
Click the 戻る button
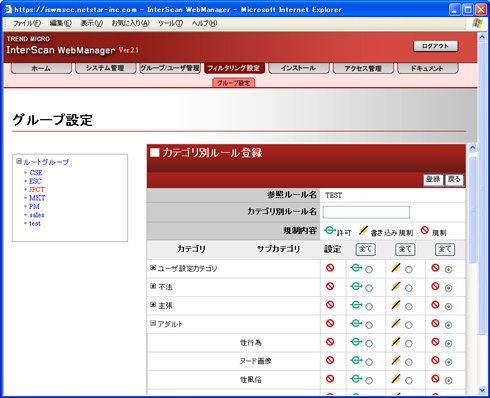pyautogui.click(x=454, y=180)
